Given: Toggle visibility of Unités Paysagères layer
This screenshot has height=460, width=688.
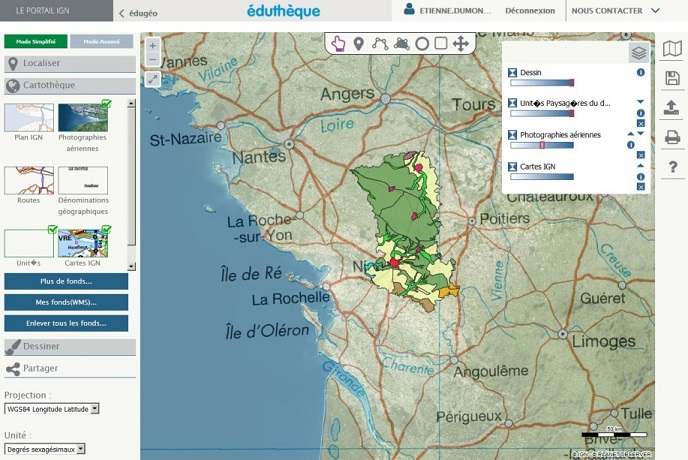Looking at the screenshot, I should (x=512, y=103).
